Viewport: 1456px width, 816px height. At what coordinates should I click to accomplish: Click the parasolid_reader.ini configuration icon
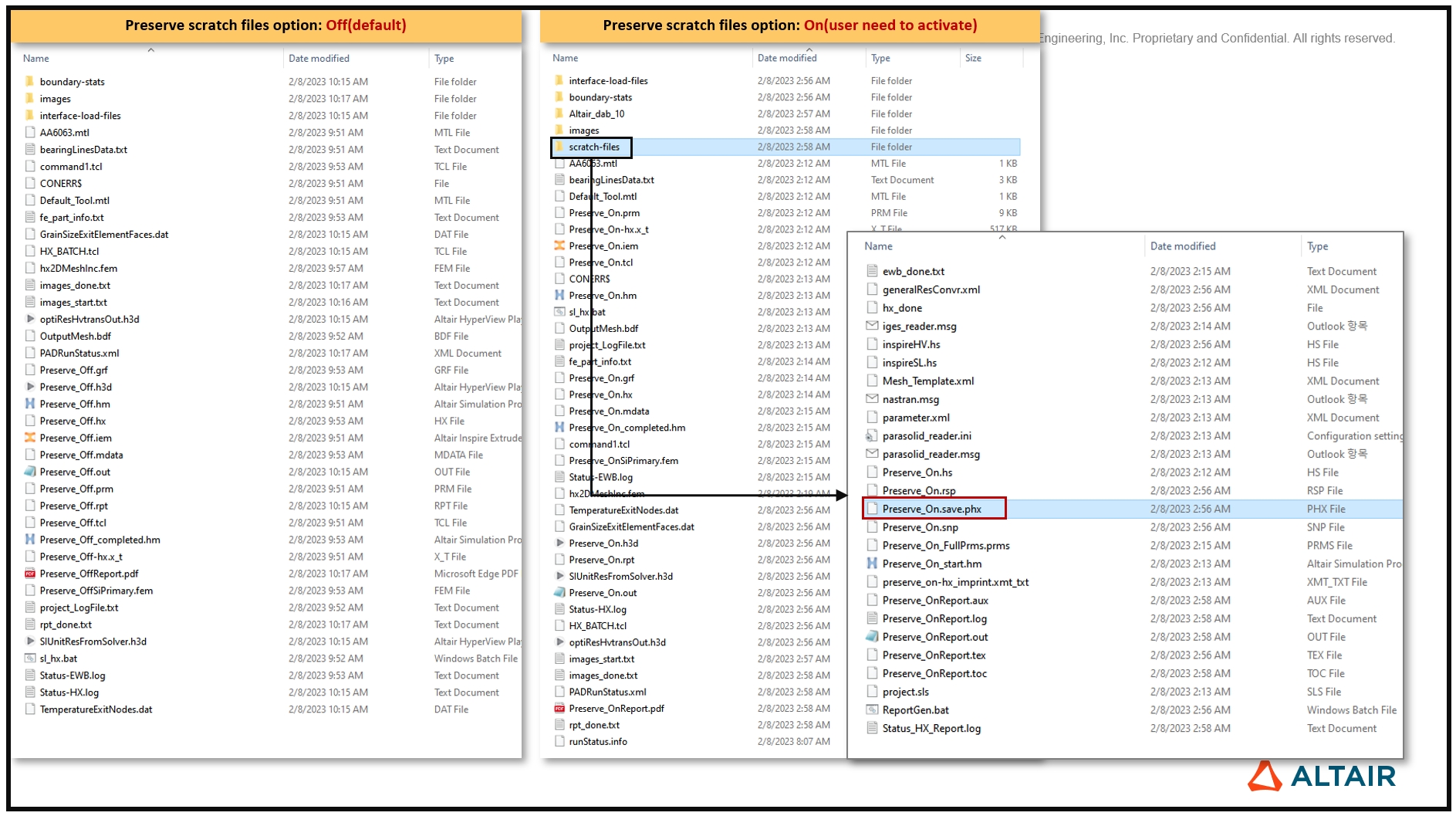pos(872,435)
